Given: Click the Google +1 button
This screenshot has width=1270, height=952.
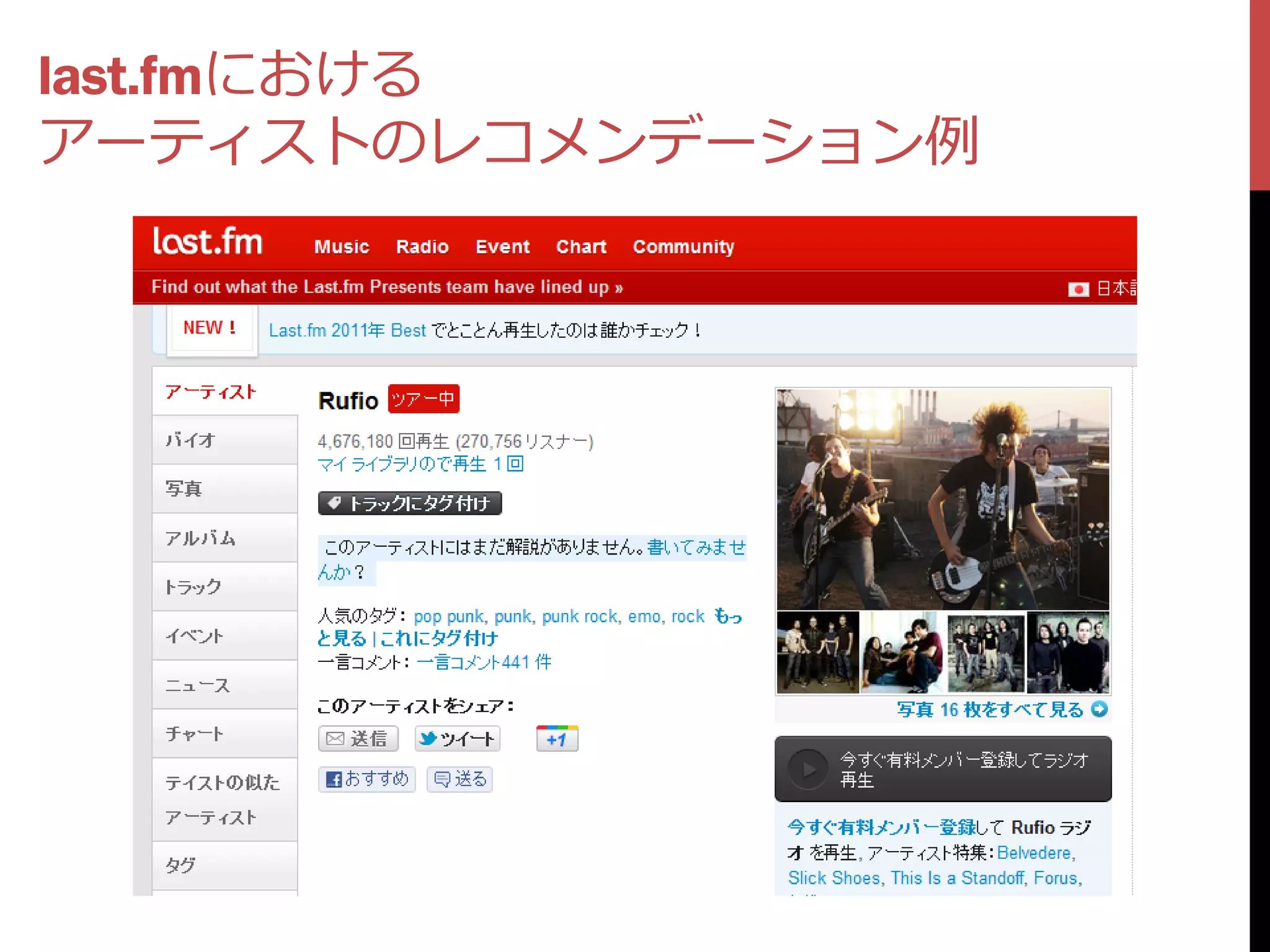Looking at the screenshot, I should 557,739.
